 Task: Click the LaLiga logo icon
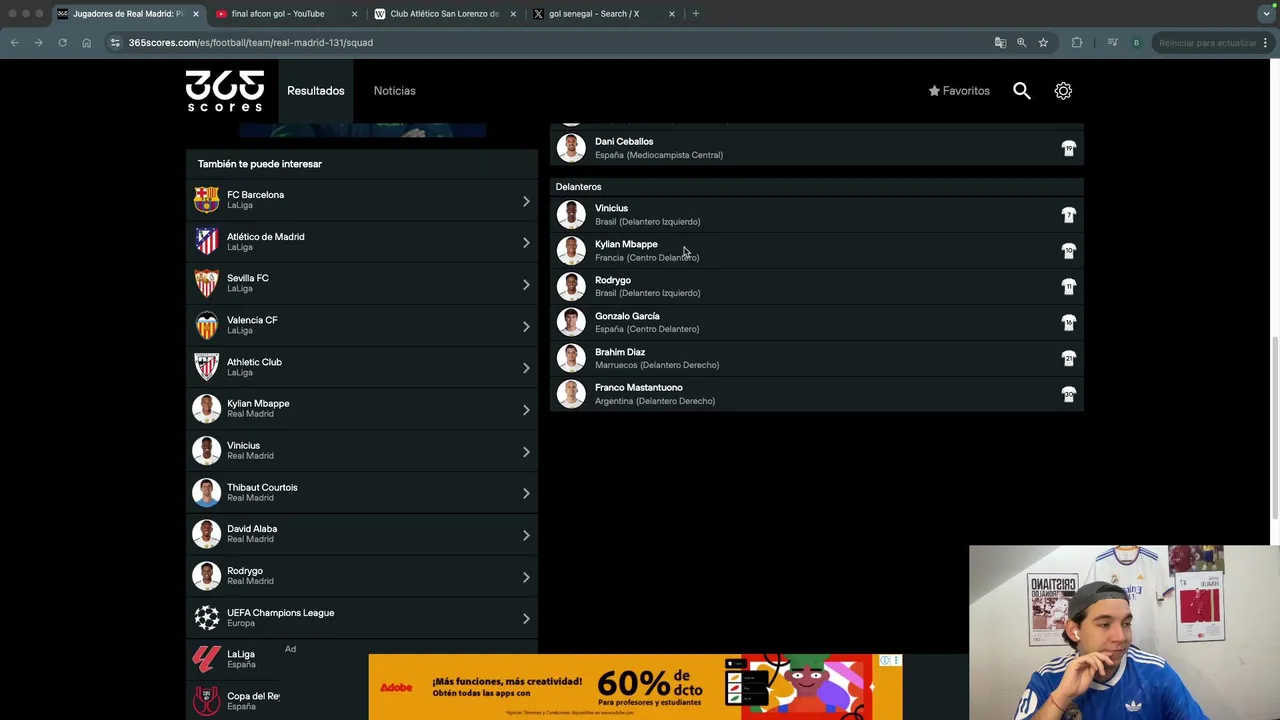(206, 659)
